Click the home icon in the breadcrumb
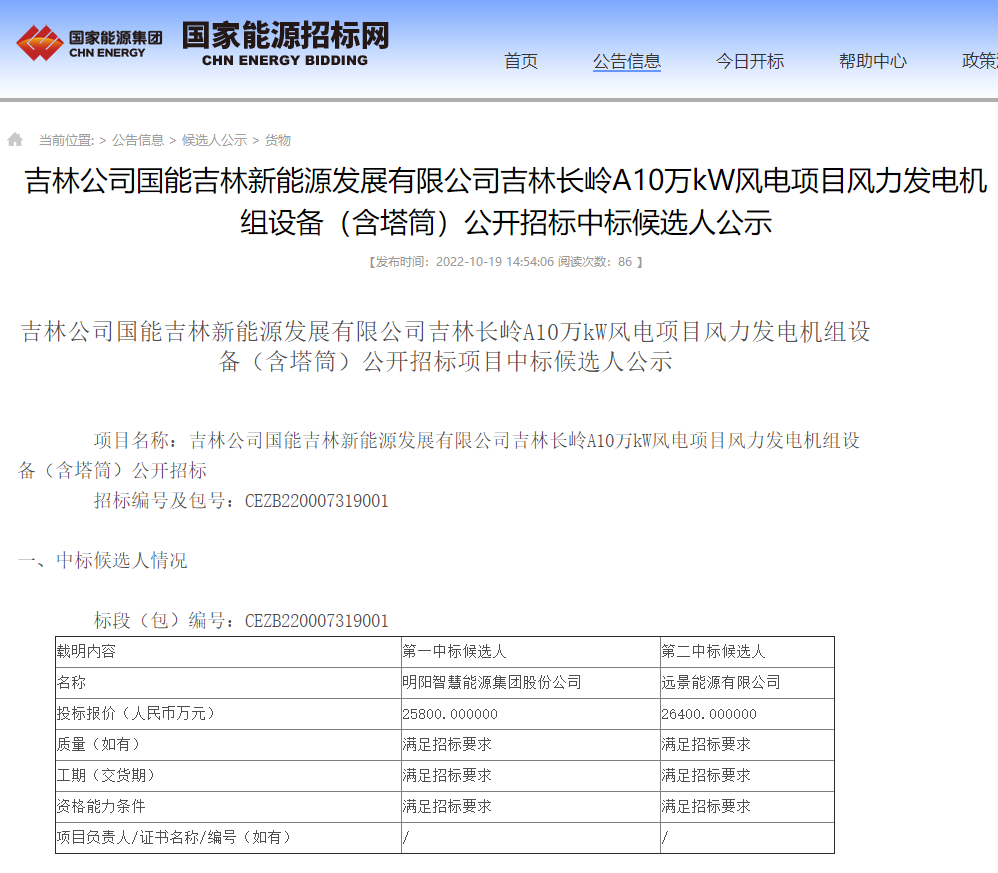The width and height of the screenshot is (998, 873). pos(15,139)
